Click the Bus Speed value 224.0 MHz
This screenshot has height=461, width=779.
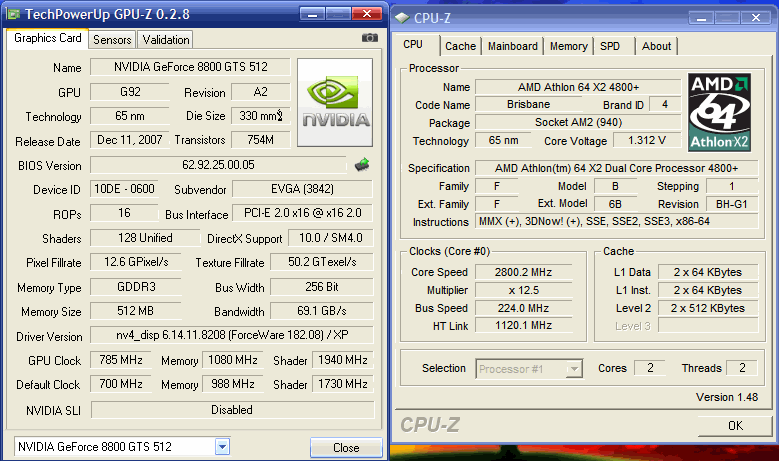[x=524, y=308]
